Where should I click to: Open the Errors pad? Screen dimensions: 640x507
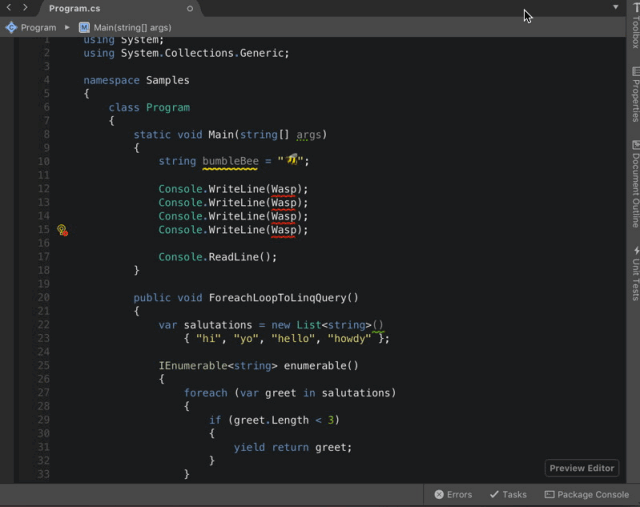[453, 494]
